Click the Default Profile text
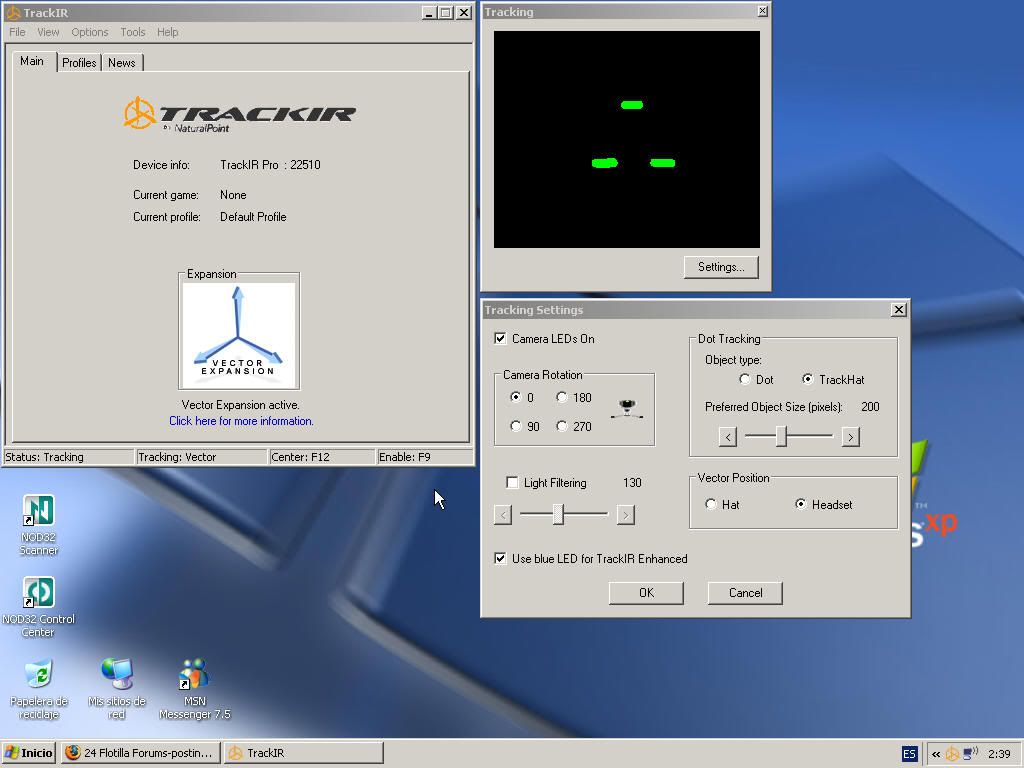This screenshot has height=768, width=1024. (x=253, y=217)
